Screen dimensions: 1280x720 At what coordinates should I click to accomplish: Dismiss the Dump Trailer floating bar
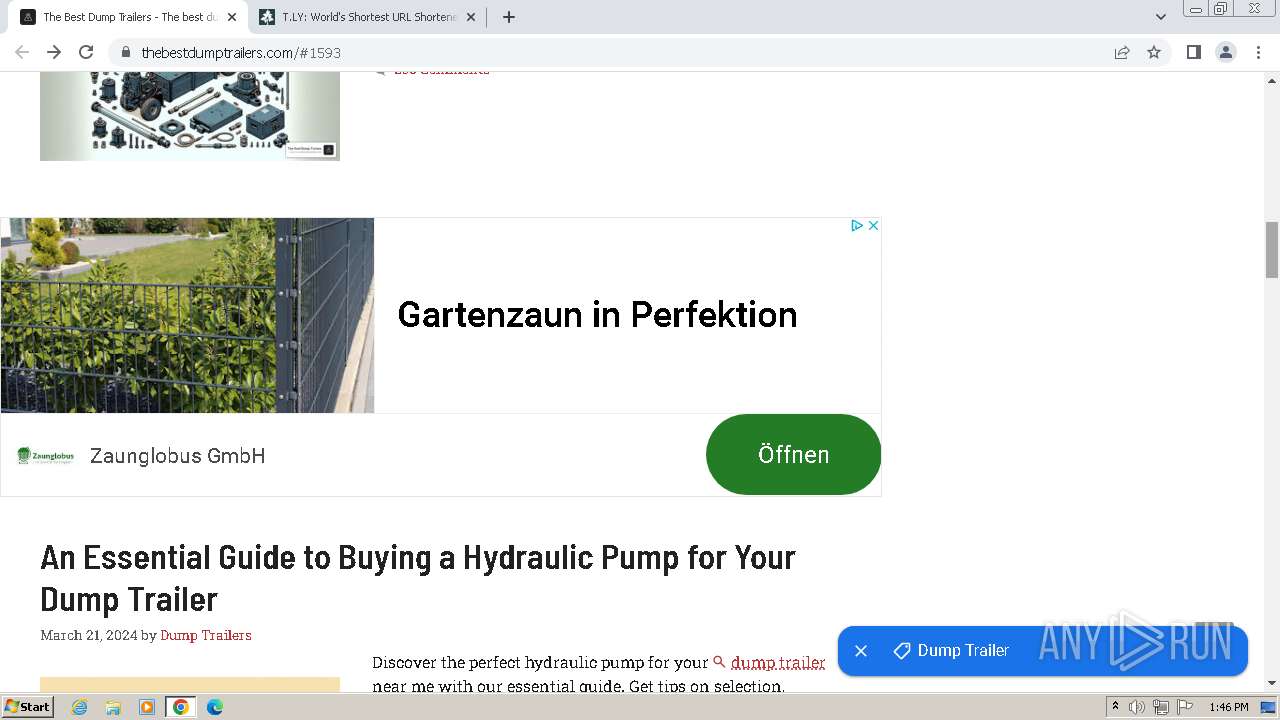click(x=861, y=651)
